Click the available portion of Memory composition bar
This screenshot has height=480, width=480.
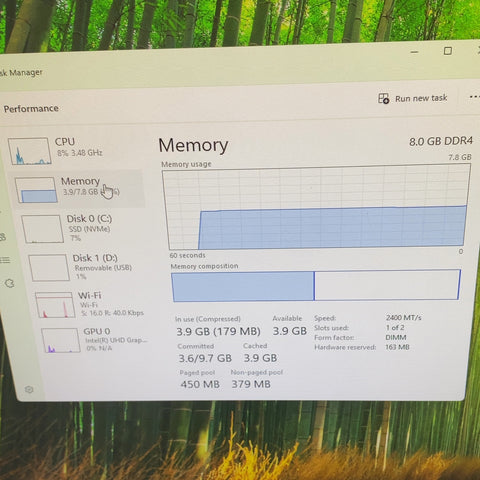(387, 285)
